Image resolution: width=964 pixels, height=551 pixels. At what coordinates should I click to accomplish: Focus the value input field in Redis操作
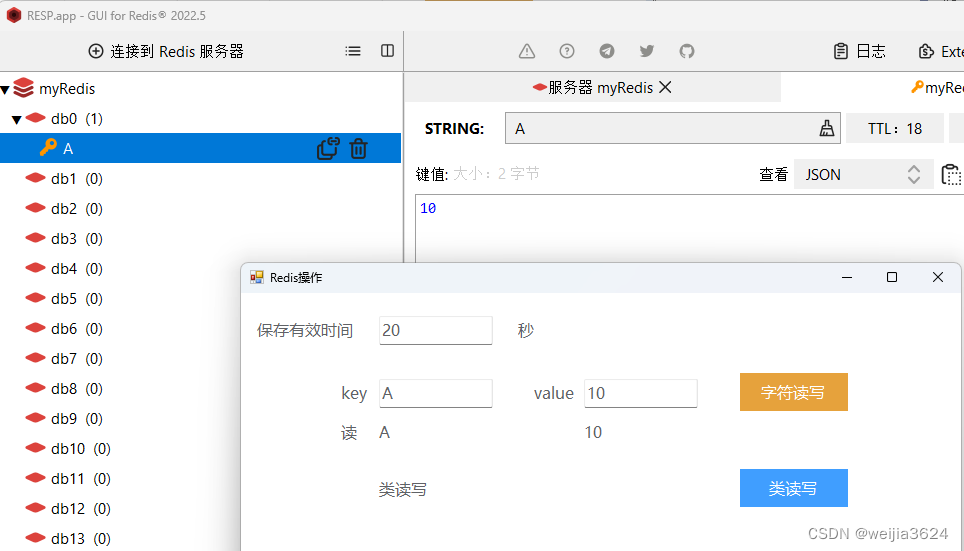tap(641, 393)
